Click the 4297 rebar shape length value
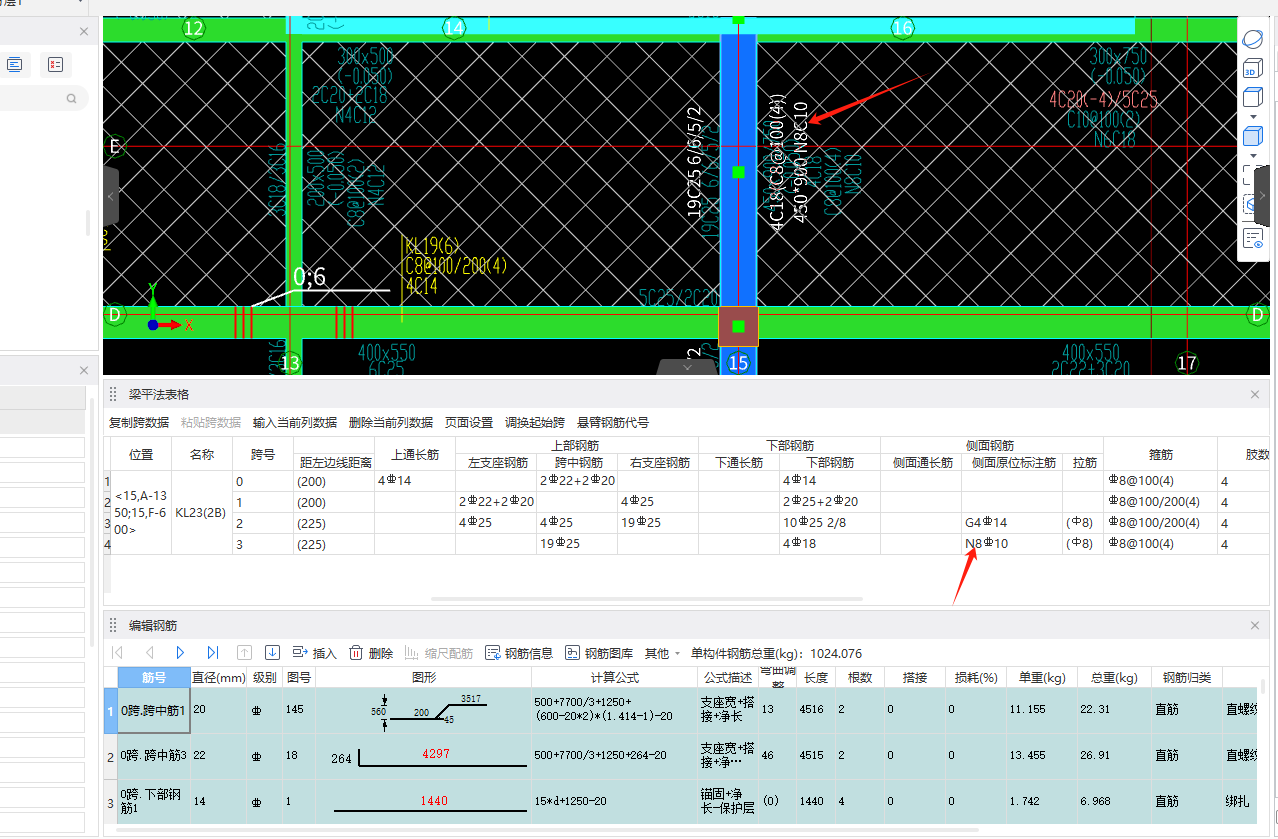Screen dimensions: 1278x839 click(x=436, y=753)
